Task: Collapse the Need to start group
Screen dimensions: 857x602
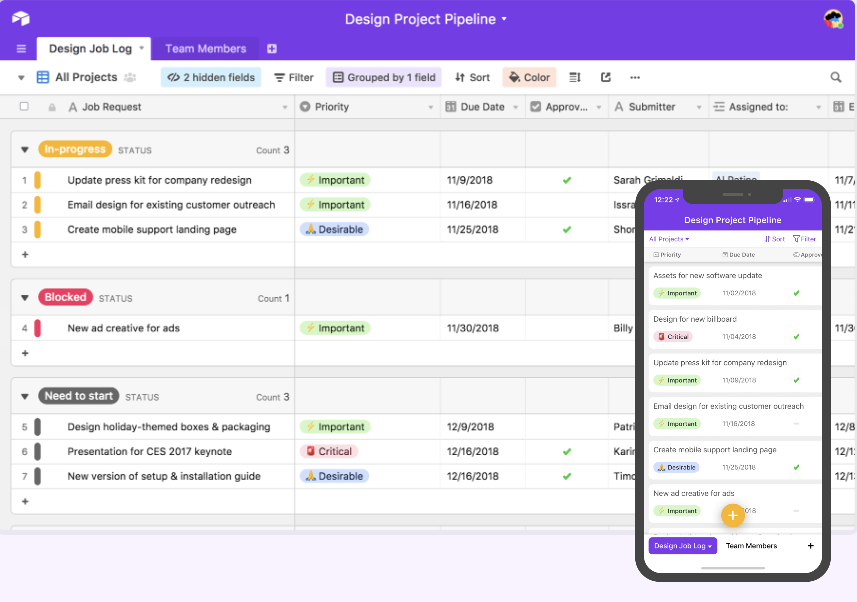Action: click(25, 396)
